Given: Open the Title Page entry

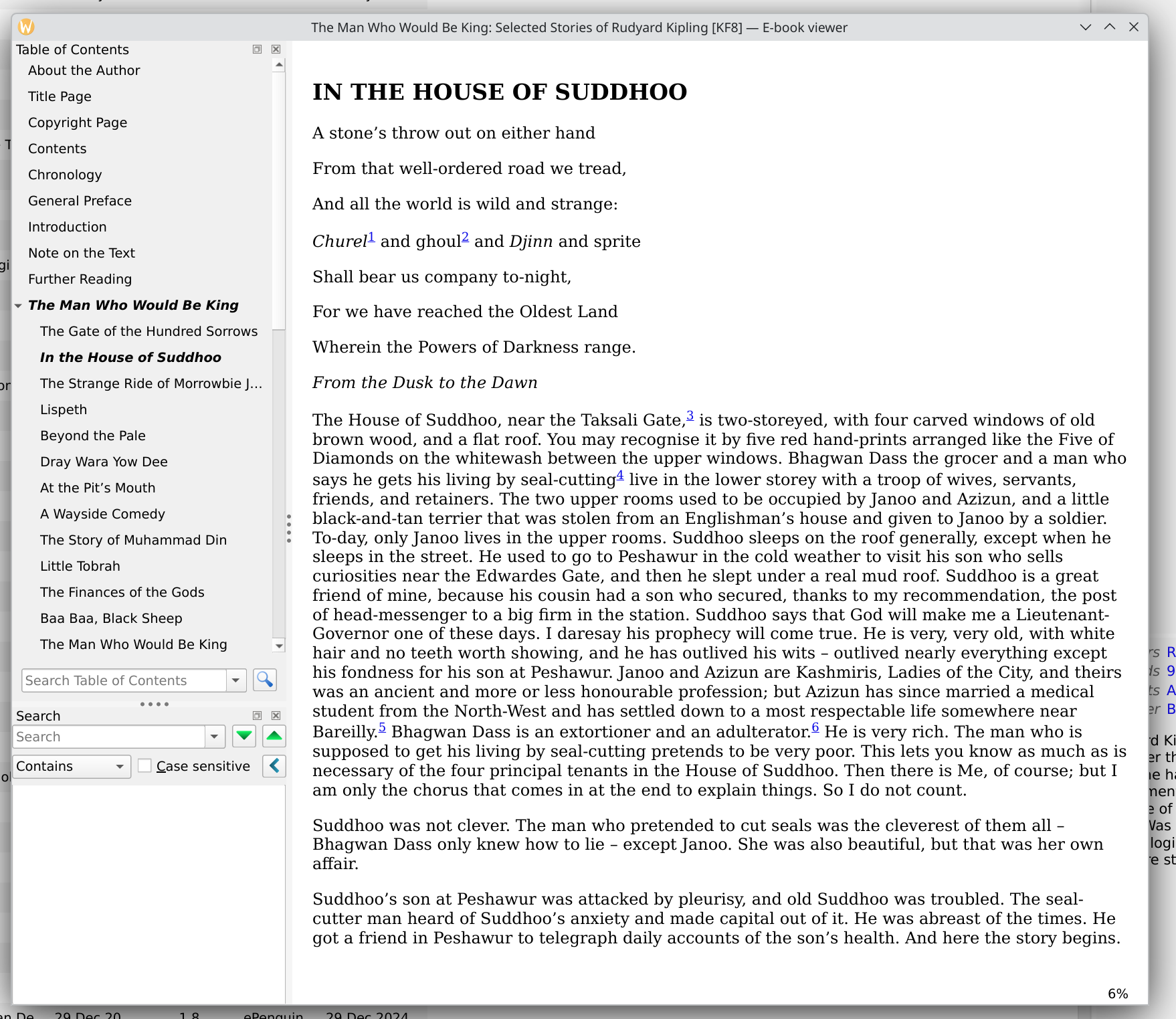Looking at the screenshot, I should tap(60, 96).
